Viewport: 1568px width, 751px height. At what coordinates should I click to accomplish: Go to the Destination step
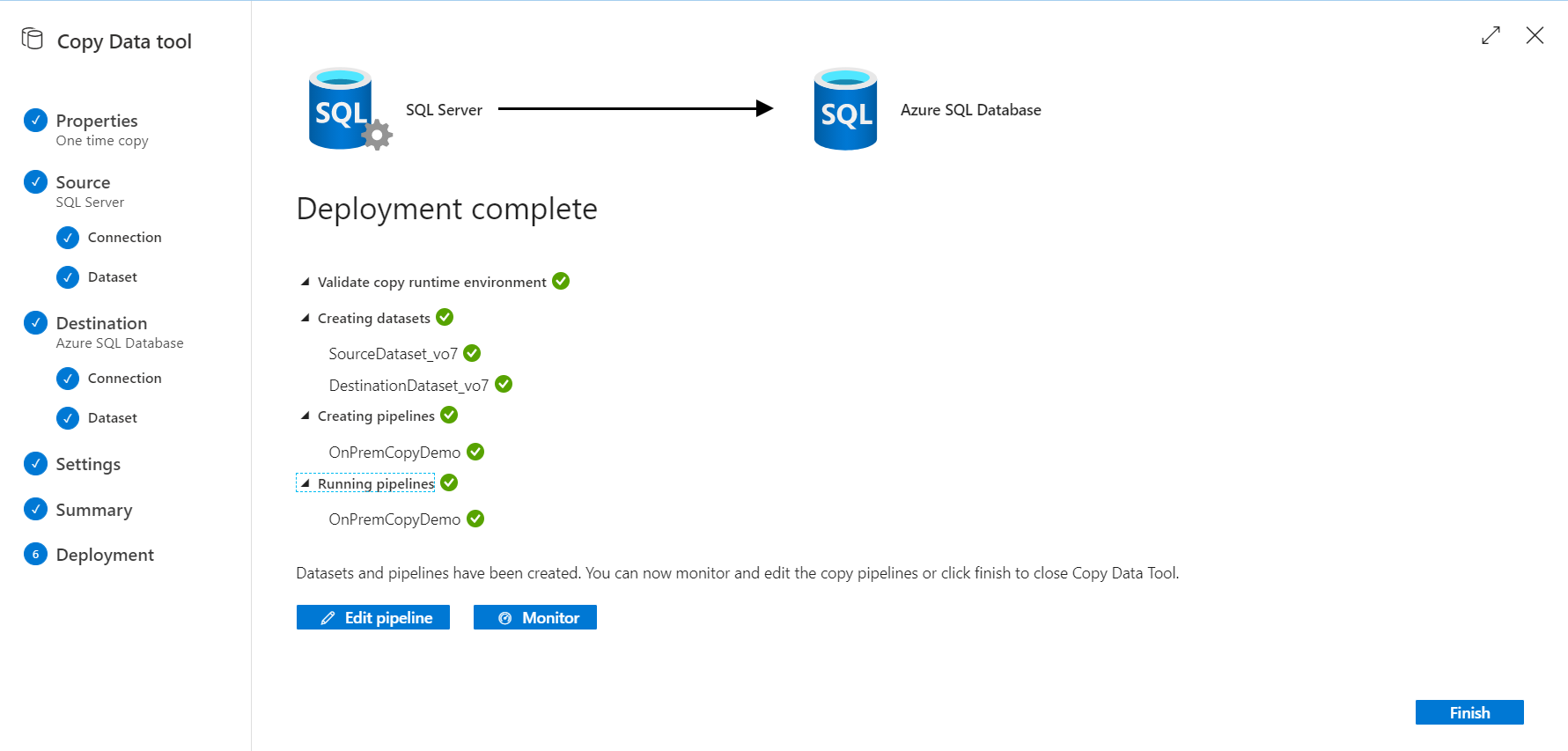point(101,323)
